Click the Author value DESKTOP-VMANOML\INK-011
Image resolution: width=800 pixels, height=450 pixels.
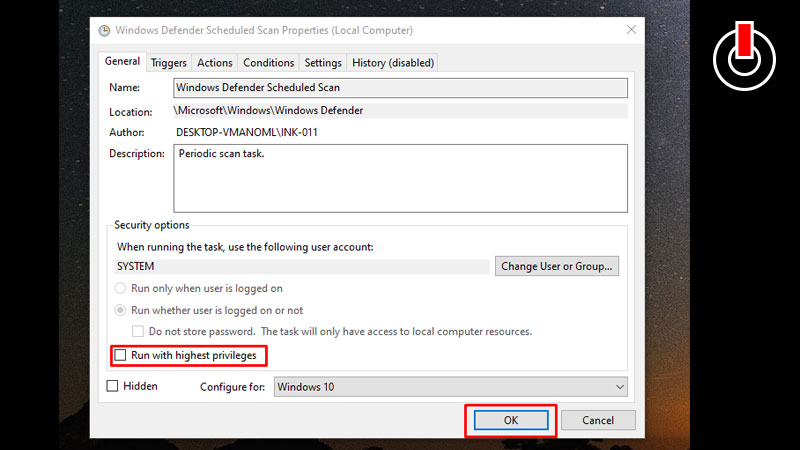tap(246, 133)
